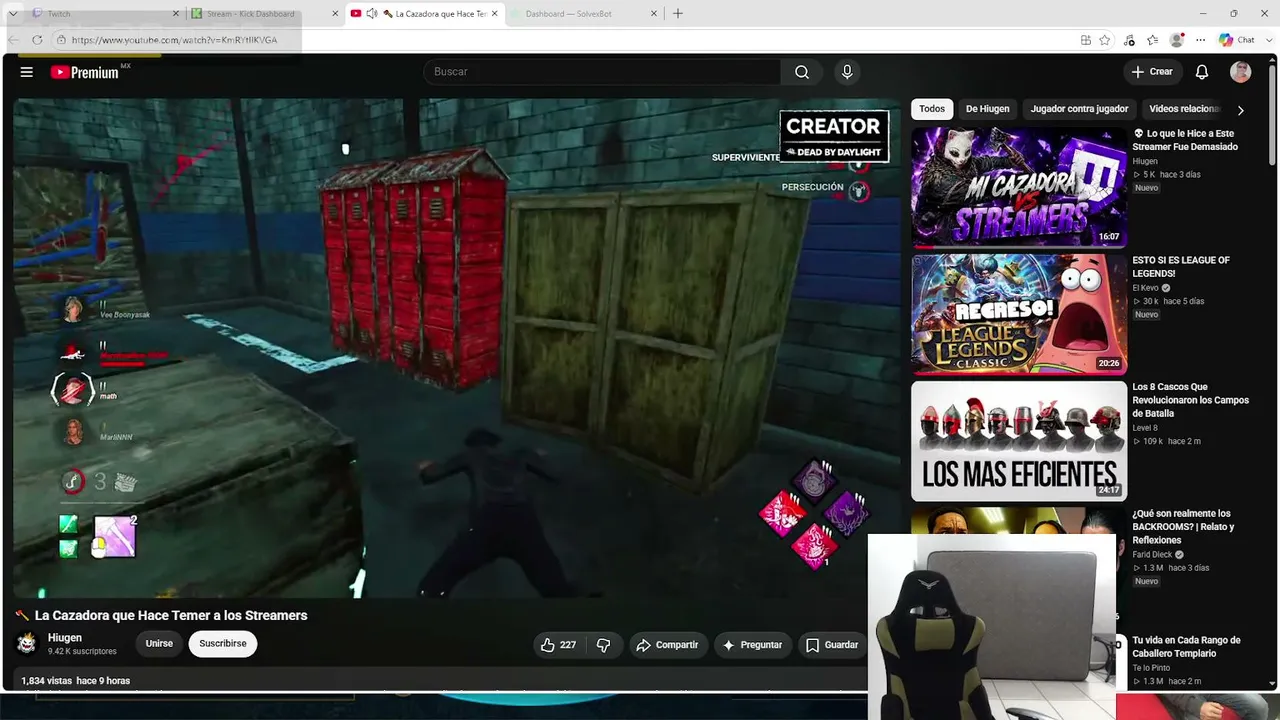1280x720 pixels.
Task: Click the Te lo Pinto channel name
Action: (1149, 668)
